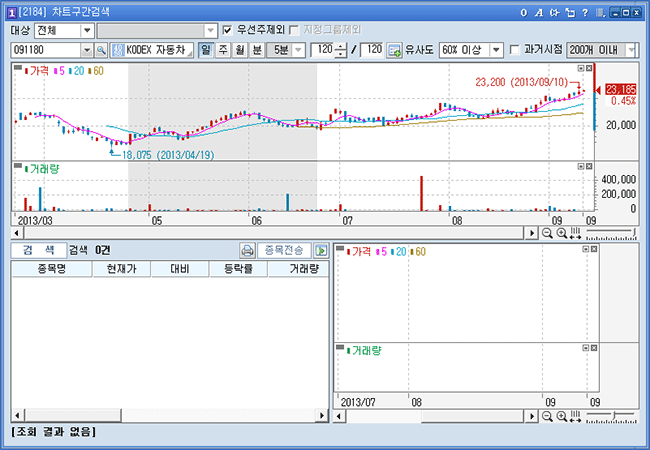Image resolution: width=650 pixels, height=450 pixels.
Task: Zoom in the lower-right comparison chart
Action: (x=562, y=416)
